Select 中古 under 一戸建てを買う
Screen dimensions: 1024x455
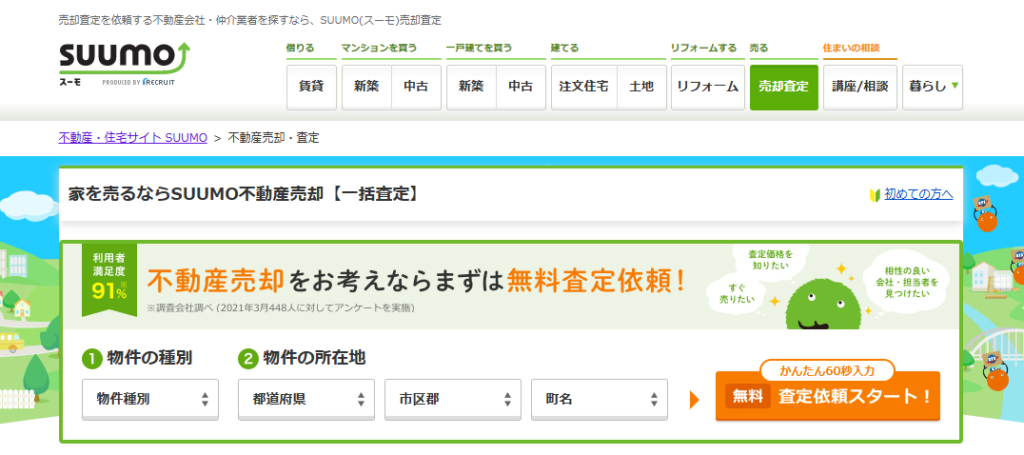(x=520, y=87)
